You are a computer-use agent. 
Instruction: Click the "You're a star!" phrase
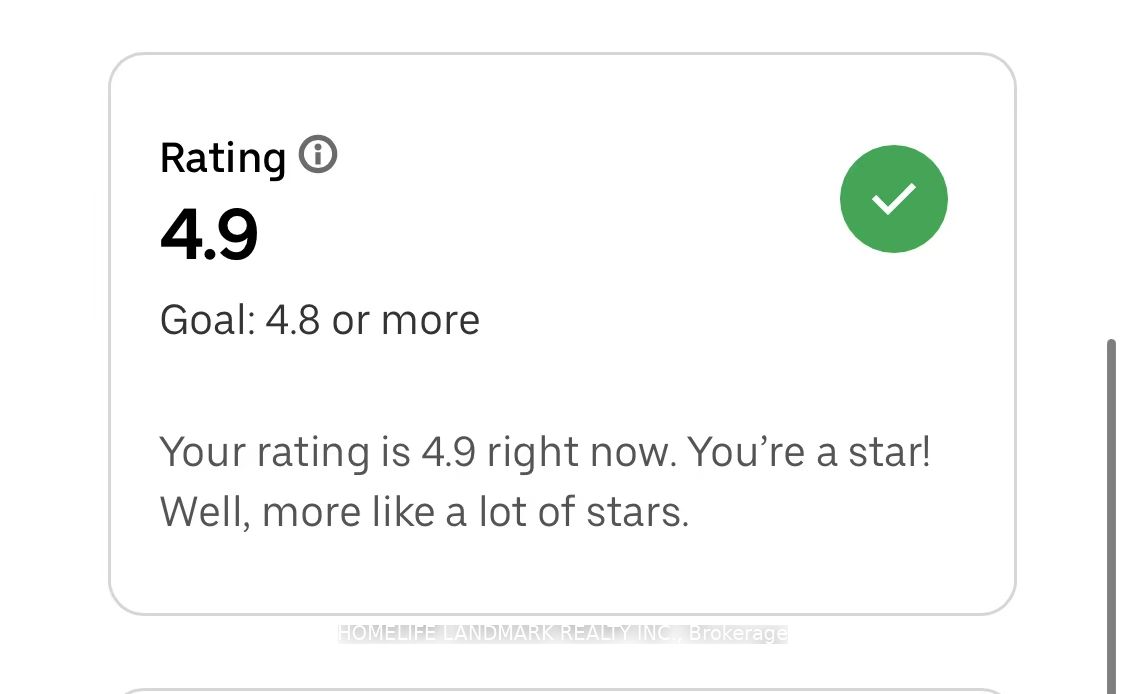coord(810,452)
